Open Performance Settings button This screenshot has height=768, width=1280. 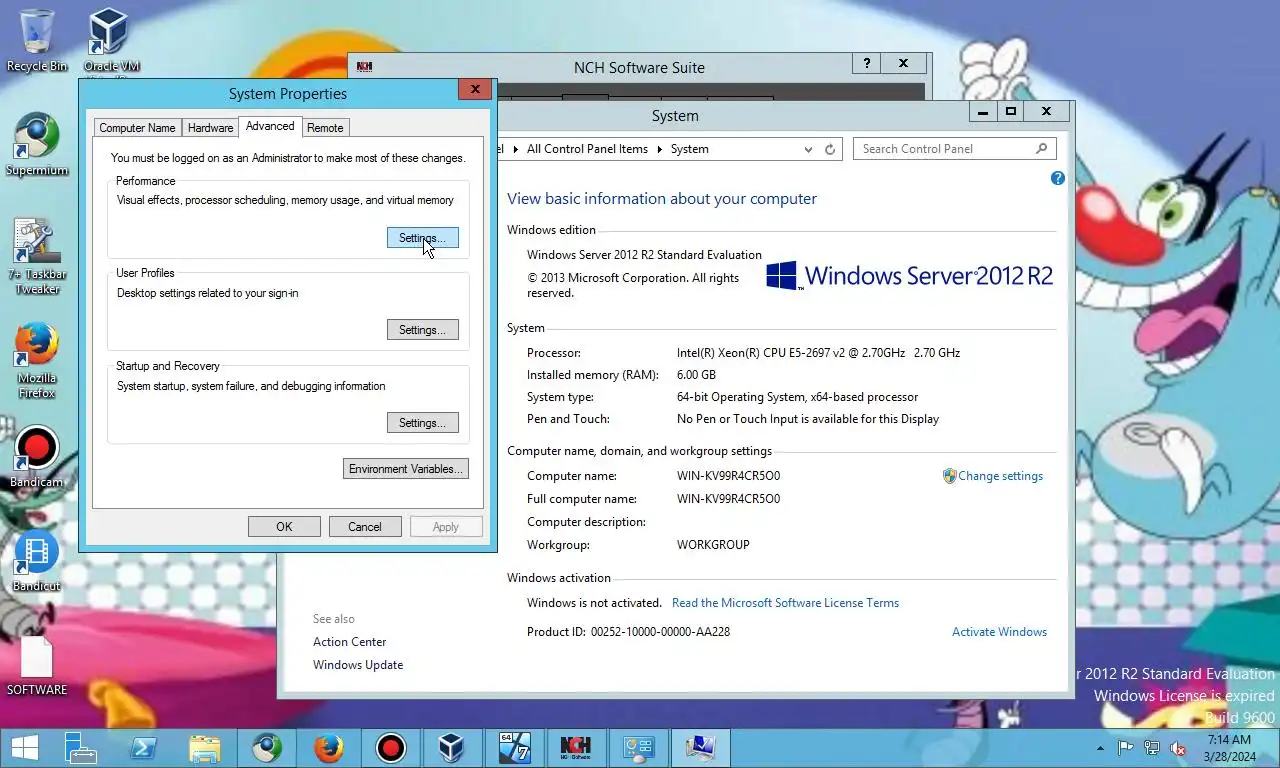coord(422,238)
